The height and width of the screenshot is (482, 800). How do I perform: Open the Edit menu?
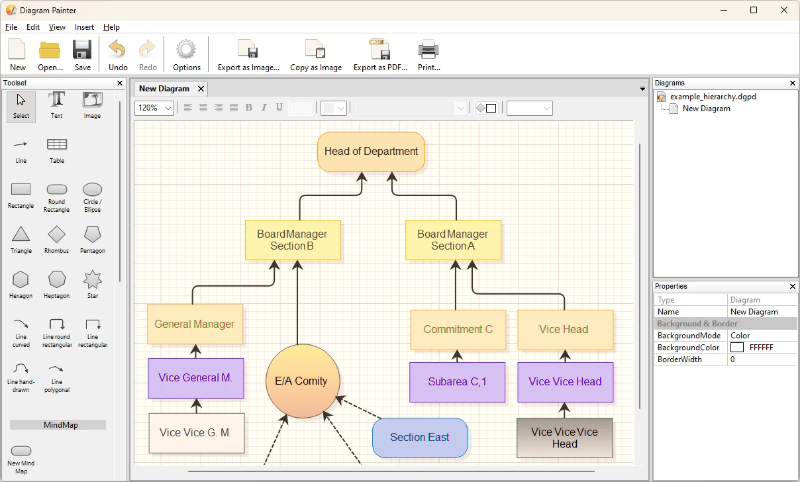[33, 27]
